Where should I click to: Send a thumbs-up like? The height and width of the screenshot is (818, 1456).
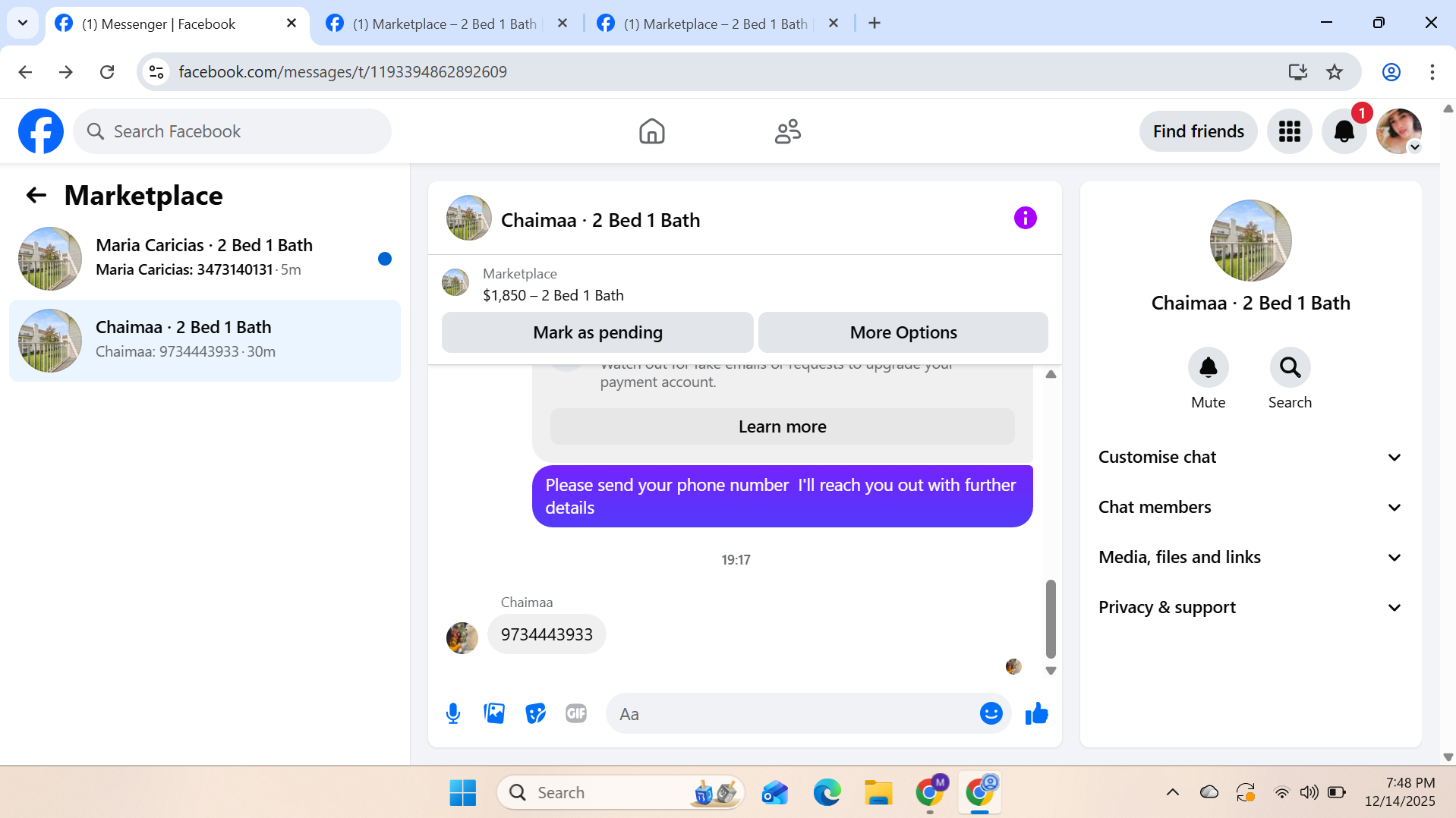click(x=1036, y=713)
